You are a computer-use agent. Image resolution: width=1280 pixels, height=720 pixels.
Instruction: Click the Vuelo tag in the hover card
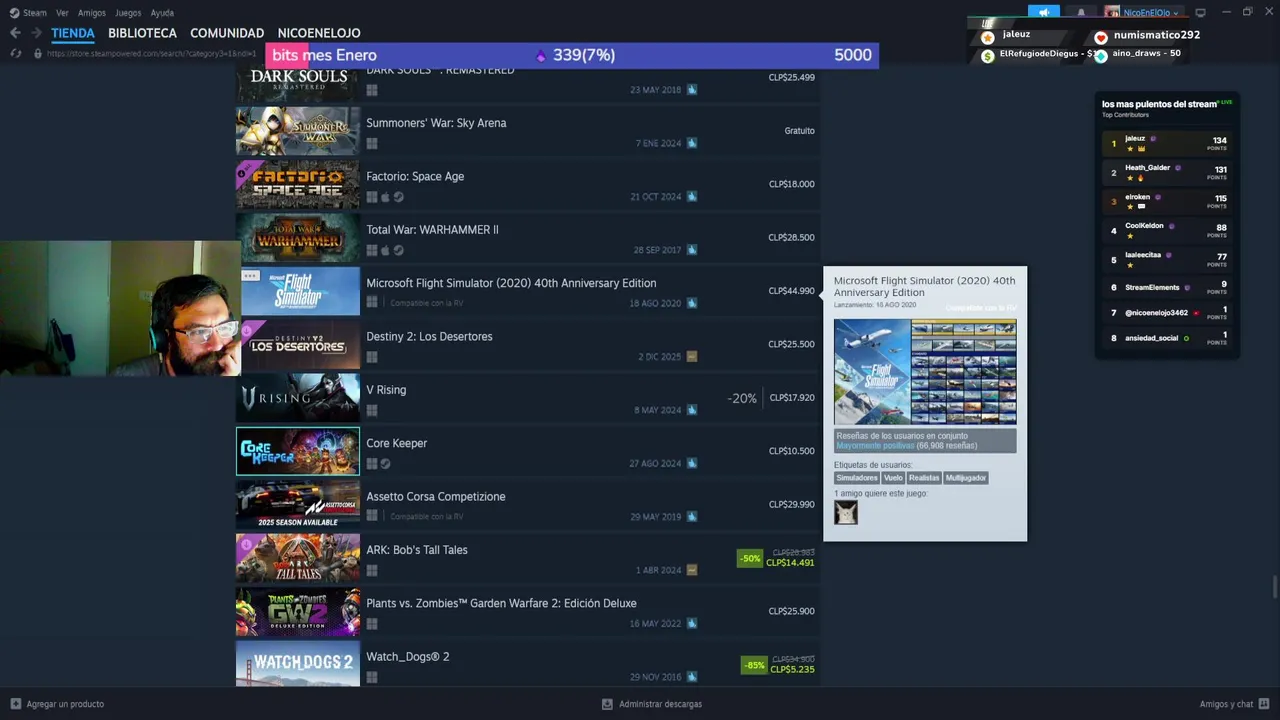[x=893, y=478]
